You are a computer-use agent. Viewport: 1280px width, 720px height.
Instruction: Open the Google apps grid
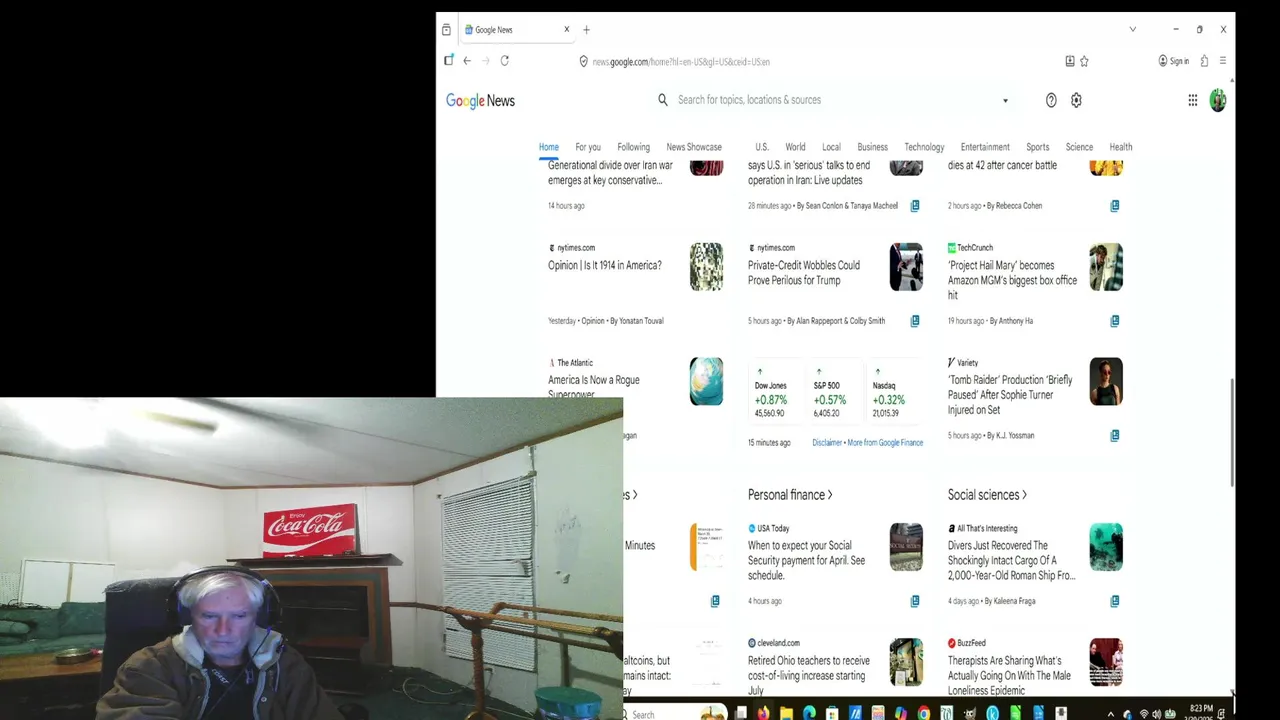[x=1193, y=100]
